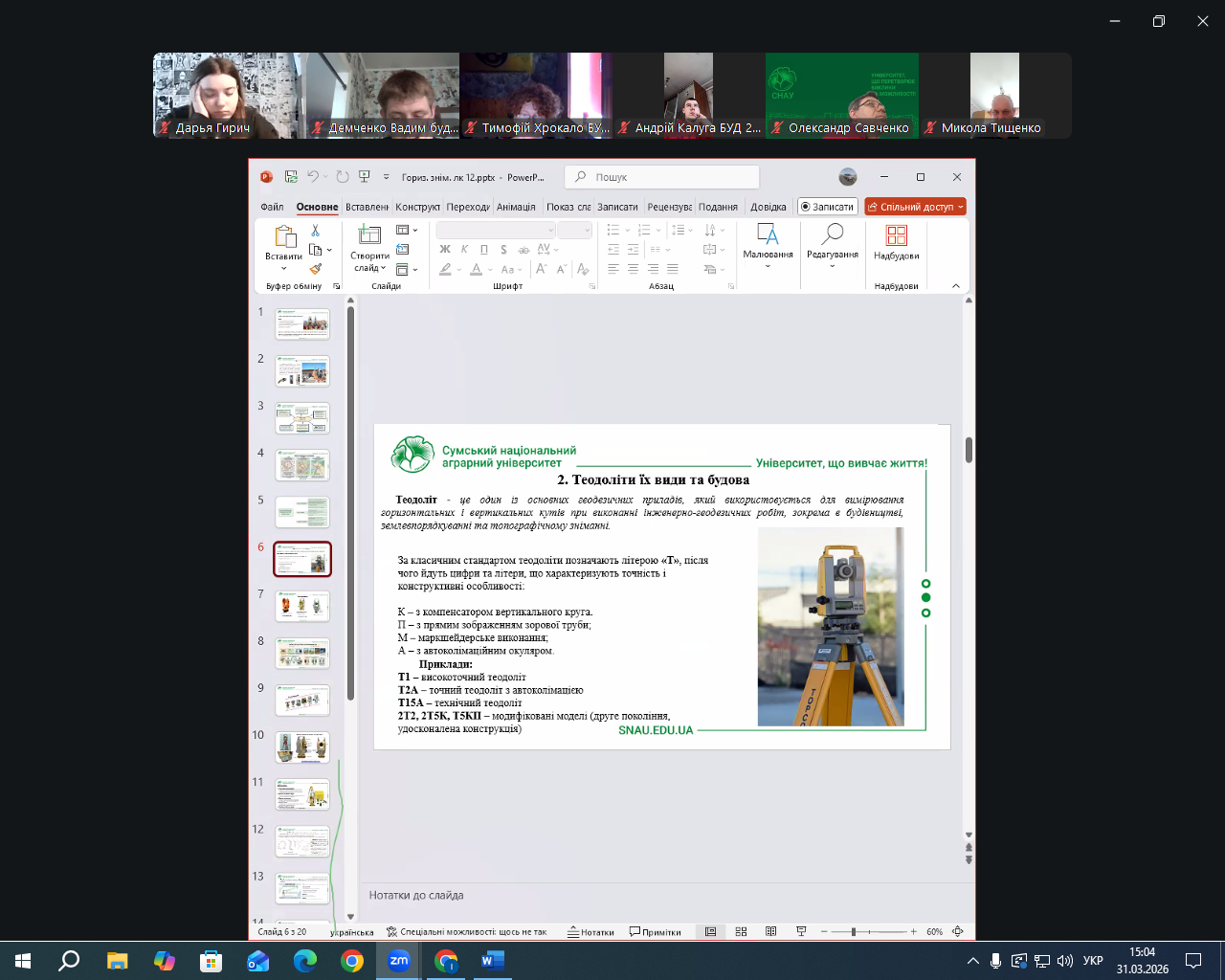The height and width of the screenshot is (980, 1225).
Task: Toggle Нотатки notes pane in status bar
Action: [x=590, y=931]
